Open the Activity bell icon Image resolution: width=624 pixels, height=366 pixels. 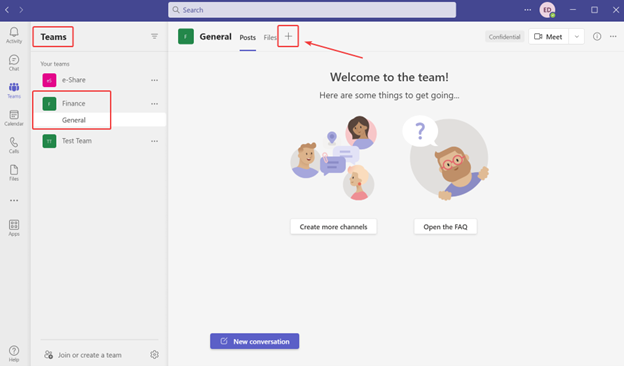click(x=14, y=32)
